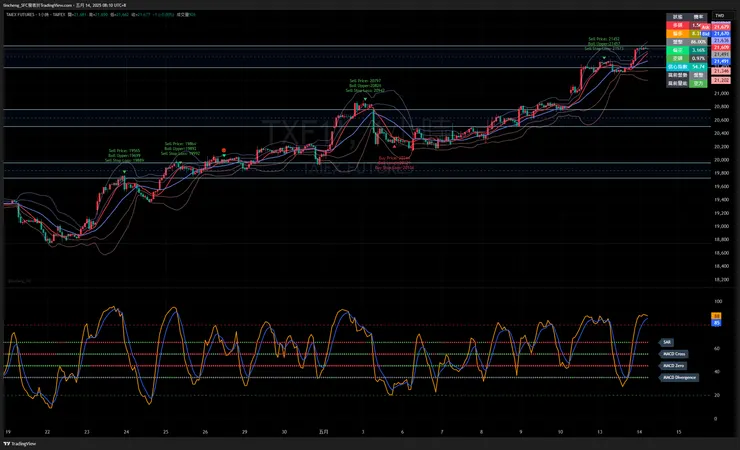Click the oscillator blue value tag 85

tap(716, 323)
